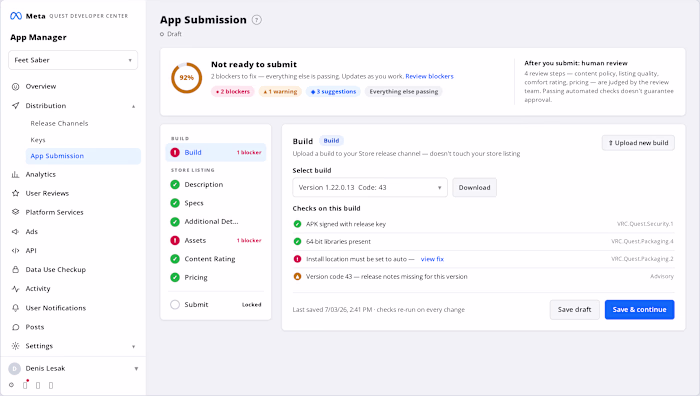Open the Assets step showing a blocker
This screenshot has width=700, height=396.
pos(216,240)
